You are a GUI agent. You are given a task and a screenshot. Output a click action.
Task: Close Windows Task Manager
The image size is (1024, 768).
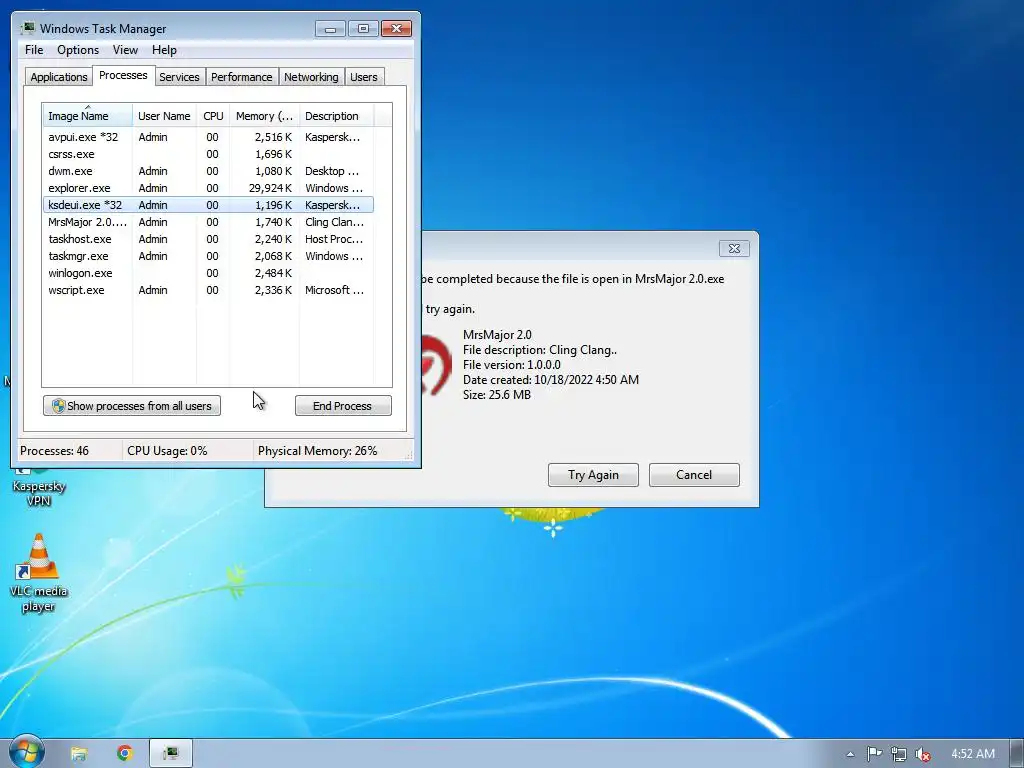396,29
